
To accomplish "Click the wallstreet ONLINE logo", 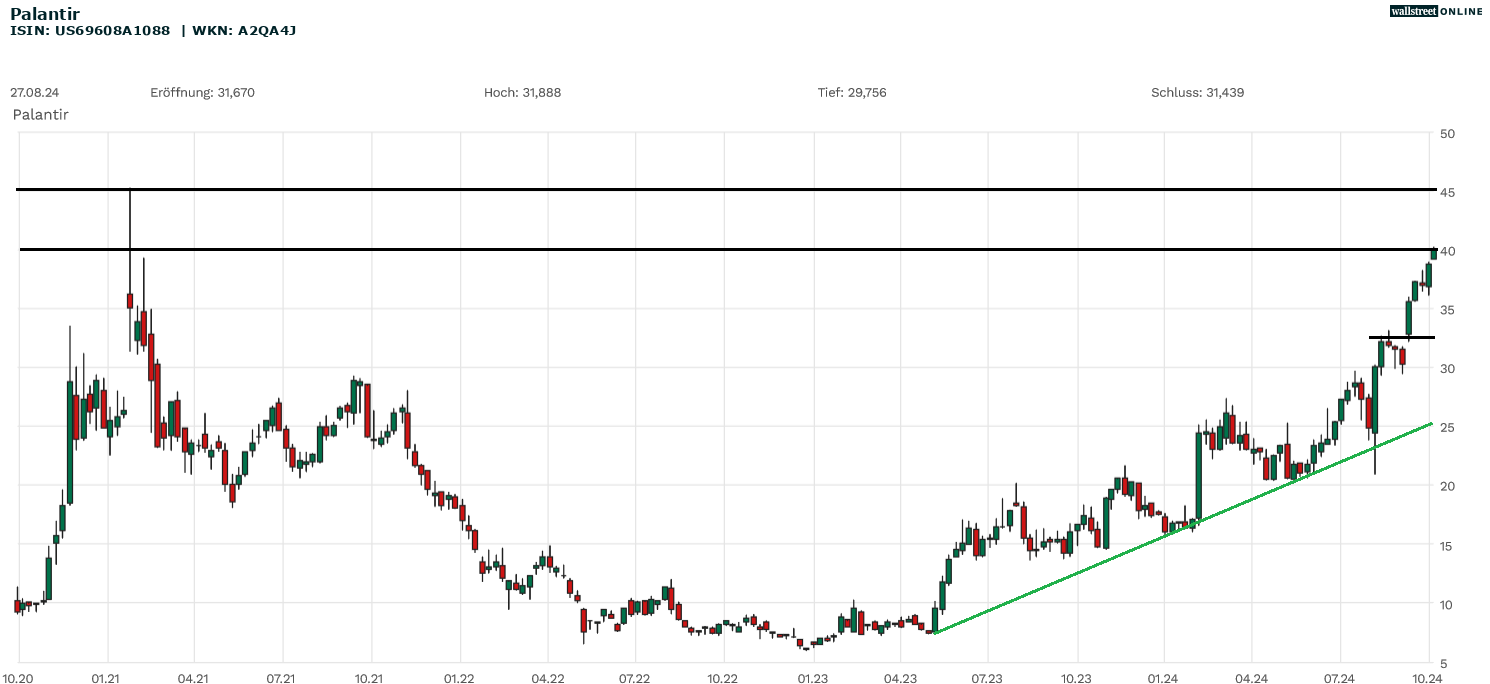I will [1436, 11].
